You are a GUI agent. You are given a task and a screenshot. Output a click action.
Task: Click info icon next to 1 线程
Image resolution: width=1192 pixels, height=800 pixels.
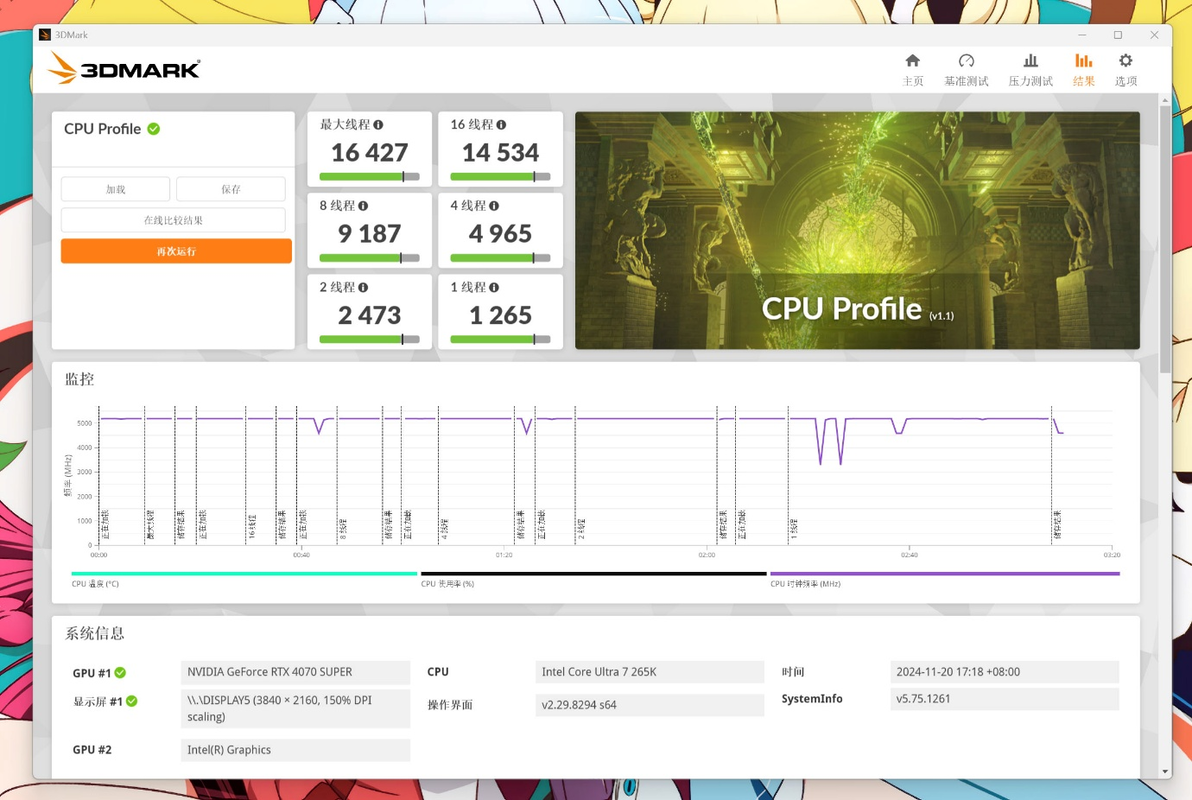pyautogui.click(x=494, y=287)
